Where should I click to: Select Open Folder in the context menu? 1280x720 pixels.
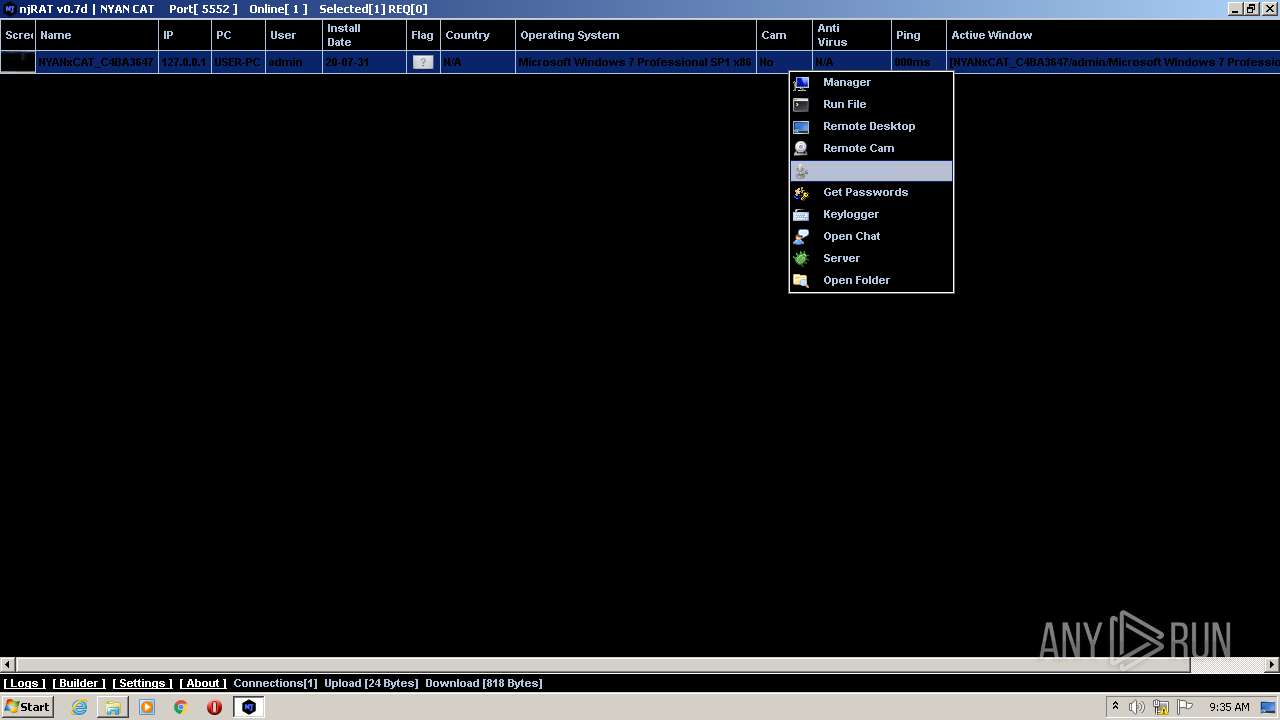pyautogui.click(x=871, y=280)
